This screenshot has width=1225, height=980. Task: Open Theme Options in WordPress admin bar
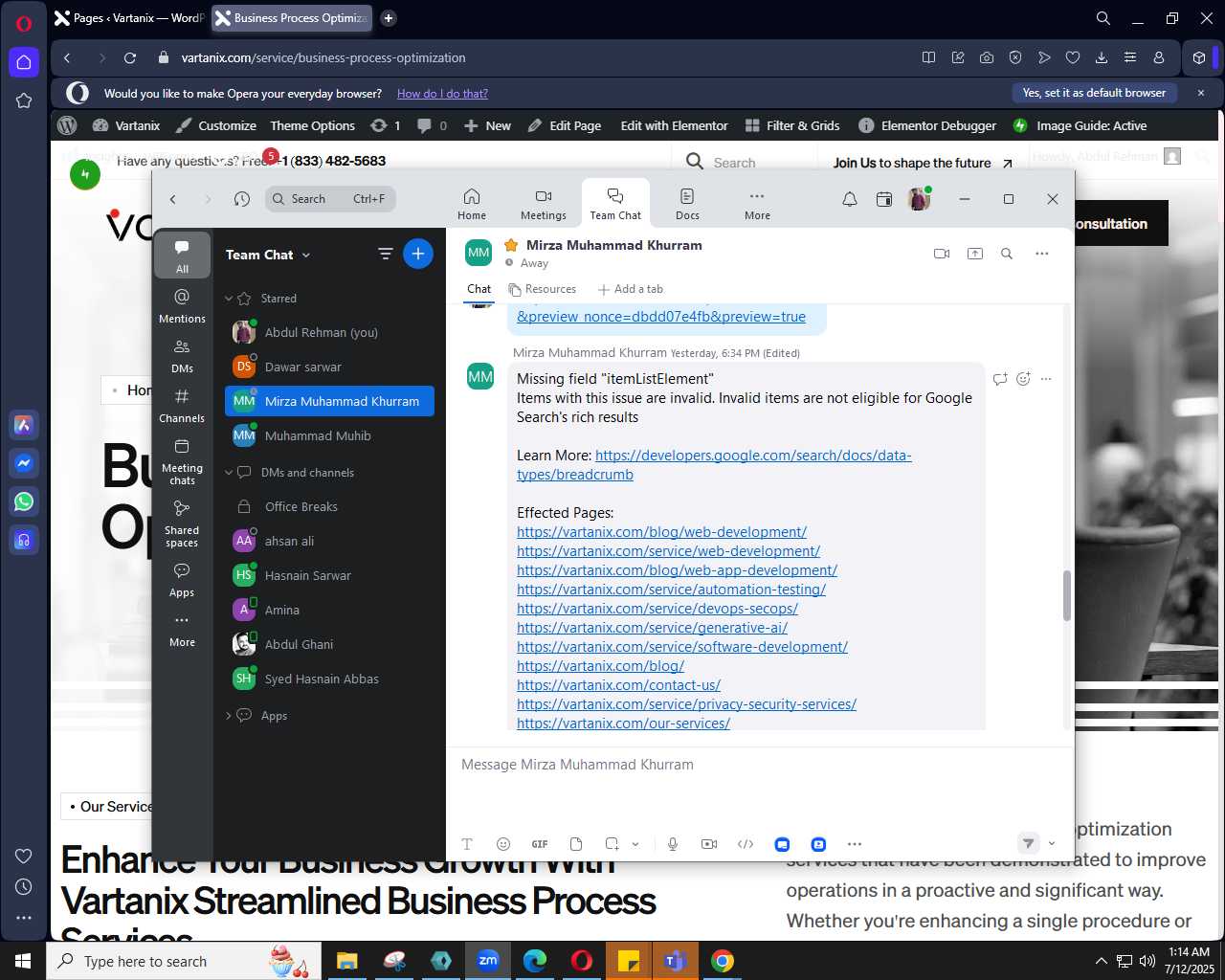[x=312, y=125]
